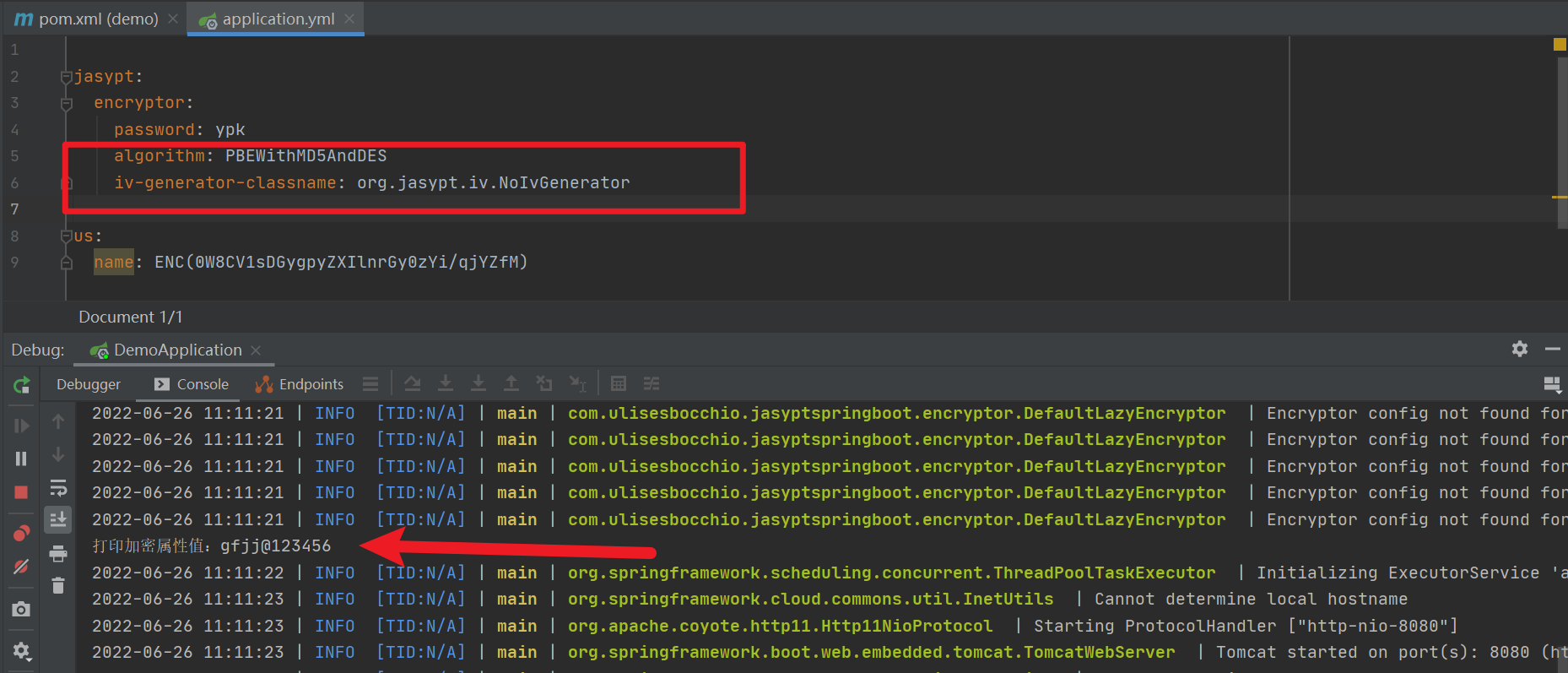Viewport: 1568px width, 673px height.
Task: Toggle Mute Breakpoints icon
Action: (x=21, y=567)
